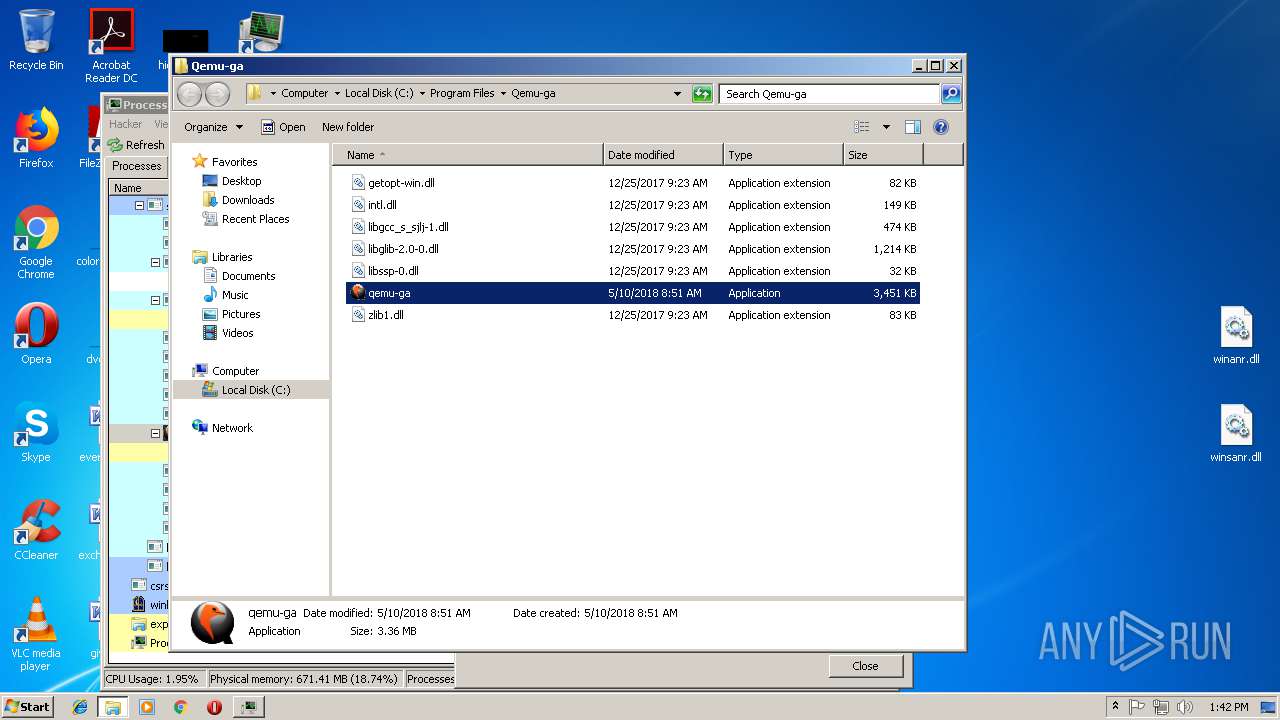
Task: Refresh the Qemu-ga folder view
Action: point(702,94)
